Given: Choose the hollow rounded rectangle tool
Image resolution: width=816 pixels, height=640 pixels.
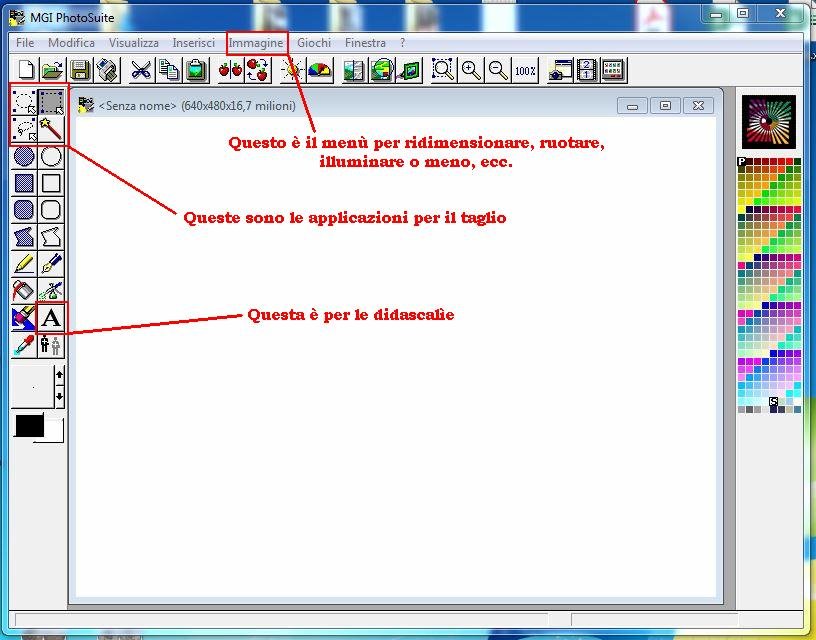Looking at the screenshot, I should (51, 210).
